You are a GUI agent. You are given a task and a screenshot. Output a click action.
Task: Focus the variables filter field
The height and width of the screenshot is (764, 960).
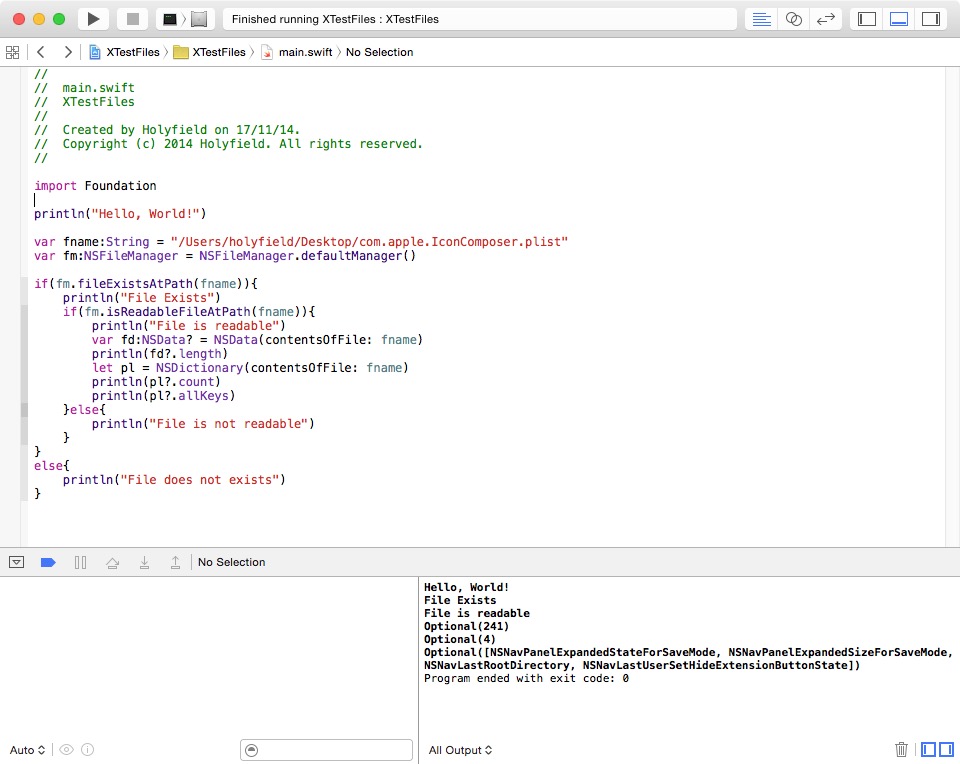(x=326, y=750)
